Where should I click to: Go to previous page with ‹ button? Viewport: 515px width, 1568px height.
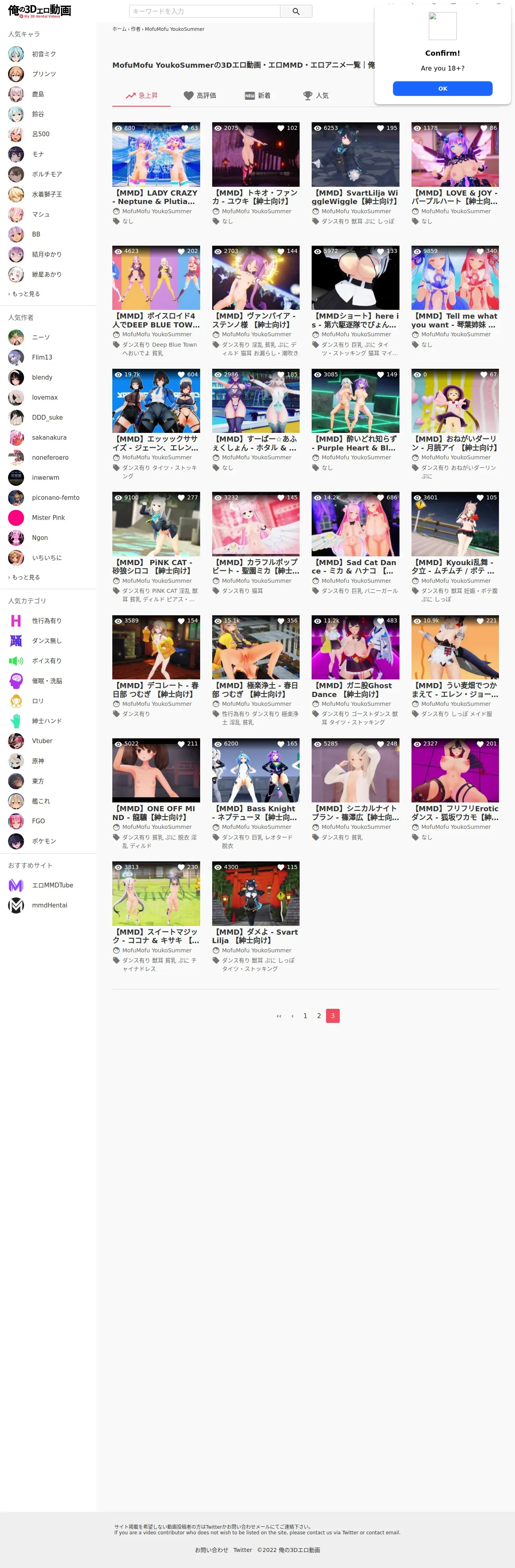tap(292, 1016)
